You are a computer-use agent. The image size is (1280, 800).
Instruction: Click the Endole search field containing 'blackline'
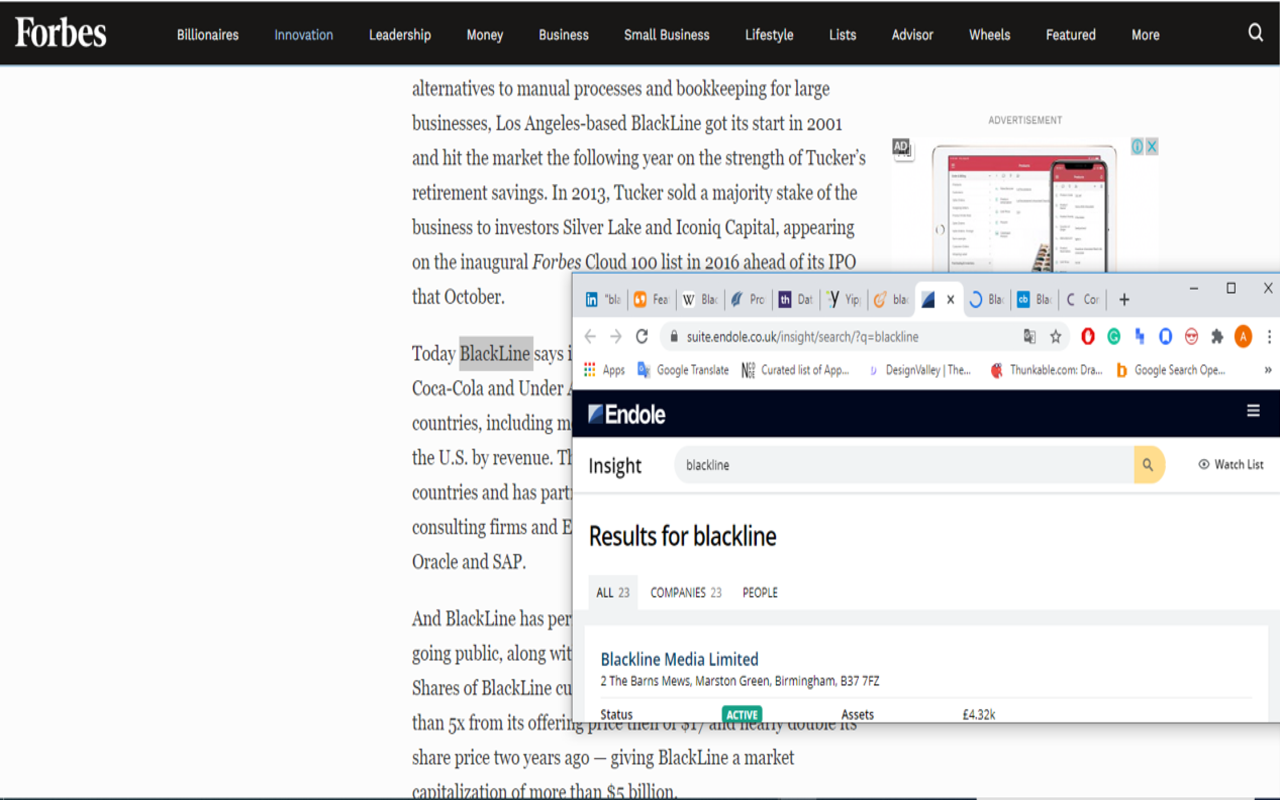point(904,465)
